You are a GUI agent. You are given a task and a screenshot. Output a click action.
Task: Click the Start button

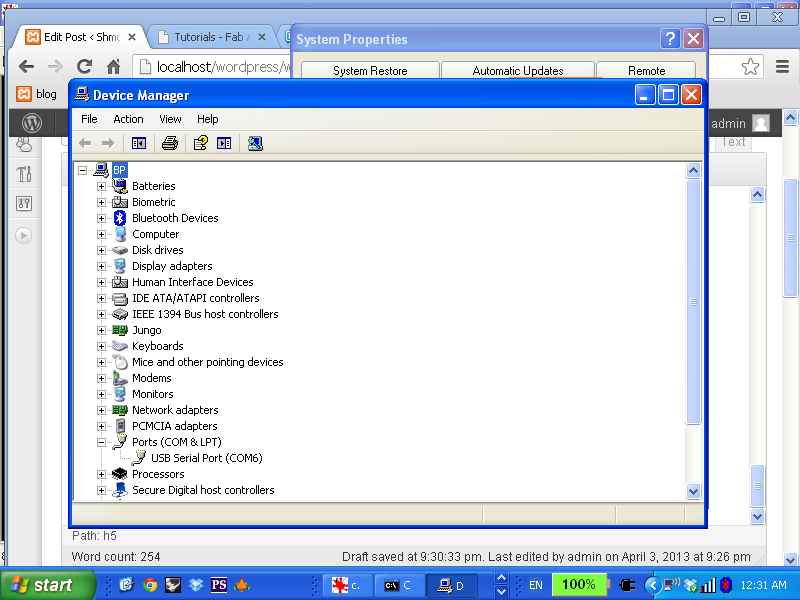(47, 585)
